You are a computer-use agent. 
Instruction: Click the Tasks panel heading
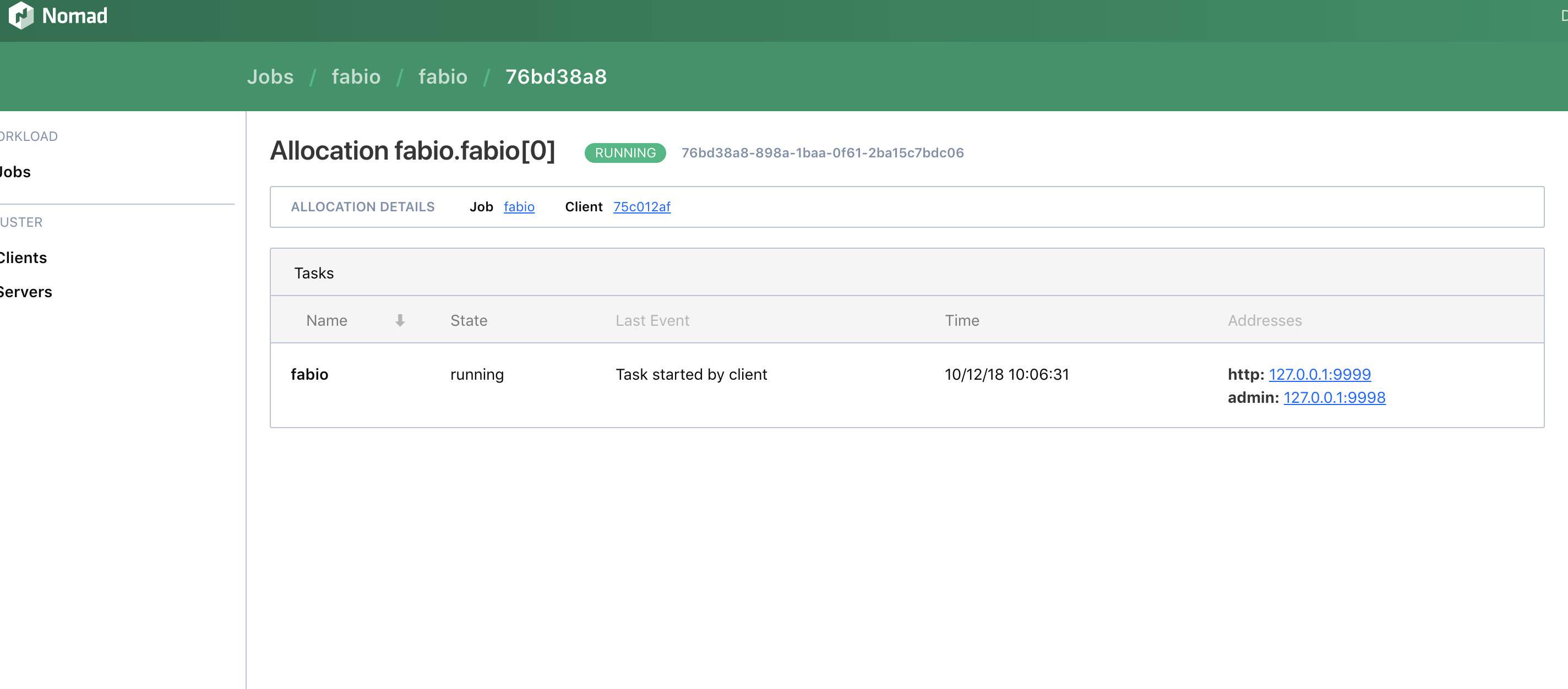[314, 272]
